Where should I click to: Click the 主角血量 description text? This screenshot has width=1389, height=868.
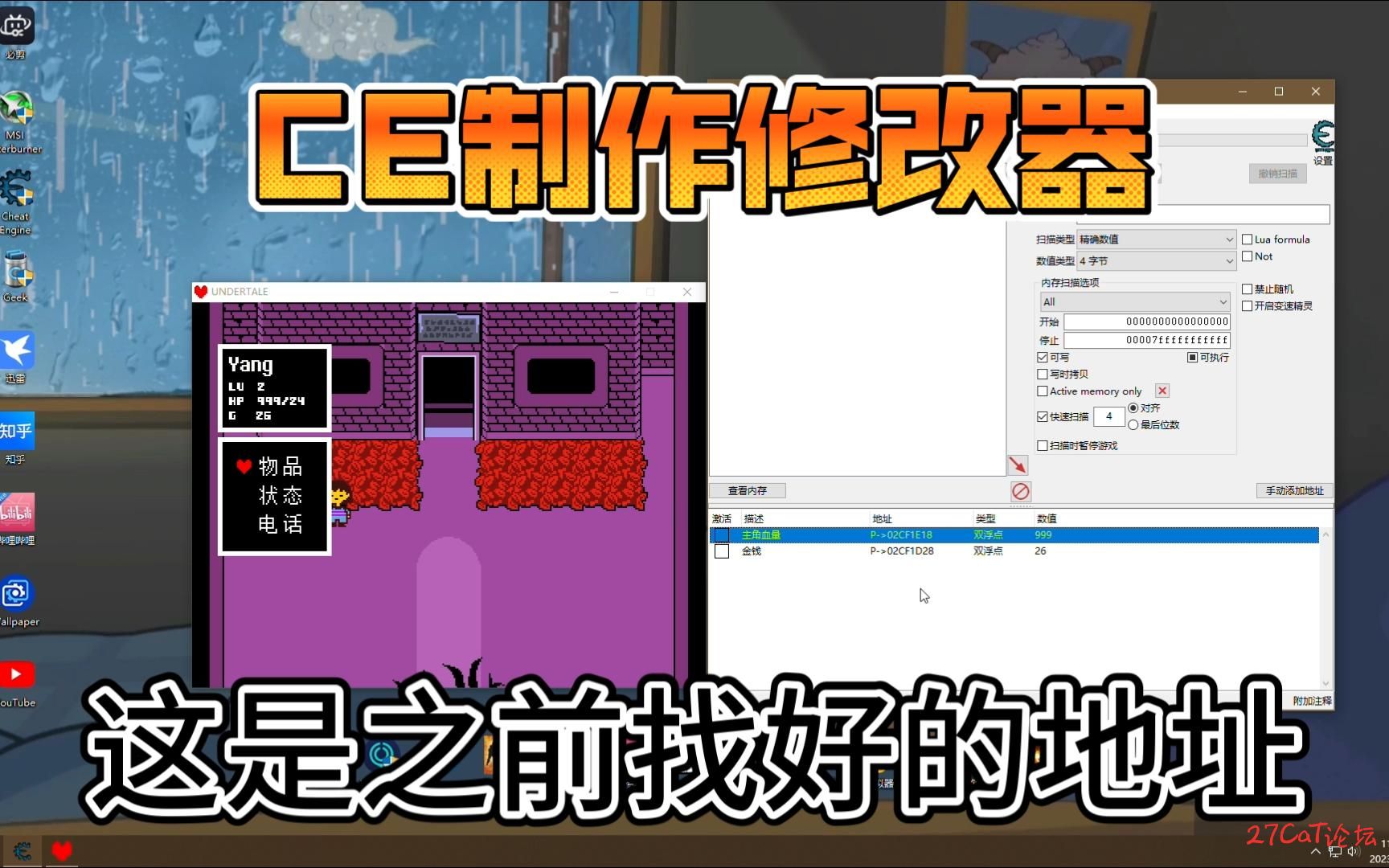pyautogui.click(x=760, y=535)
